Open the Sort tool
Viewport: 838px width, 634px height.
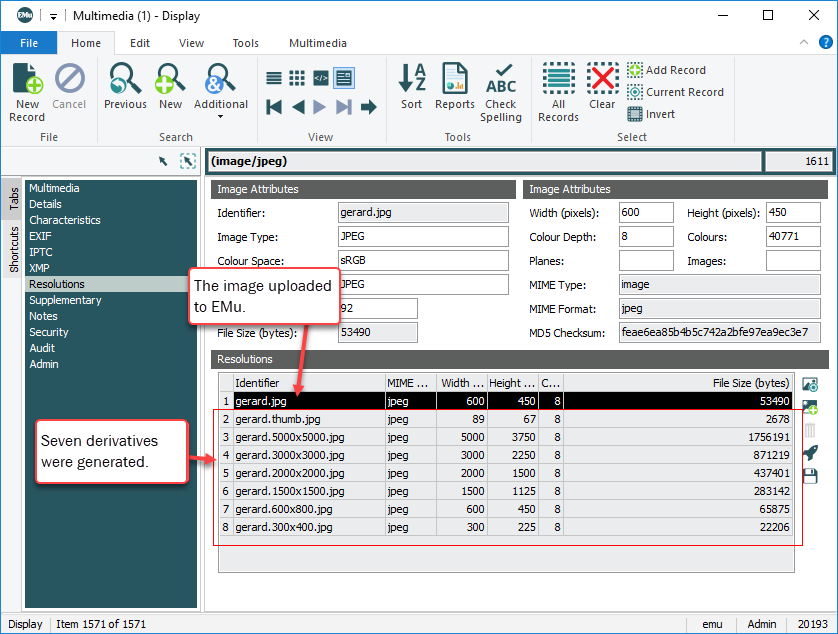(x=411, y=87)
